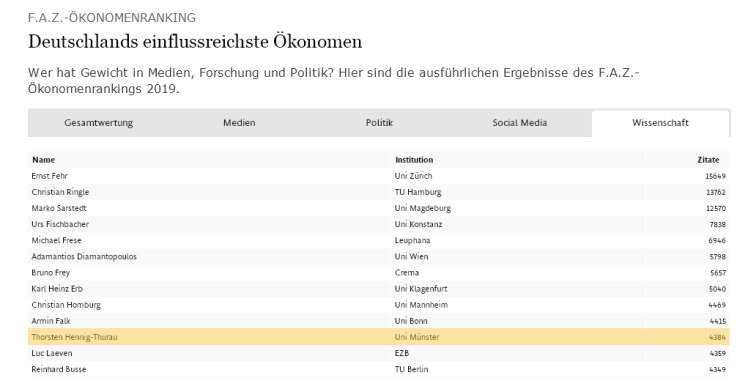Click the Christian Ringle row
The width and height of the screenshot is (756, 378).
(379, 192)
